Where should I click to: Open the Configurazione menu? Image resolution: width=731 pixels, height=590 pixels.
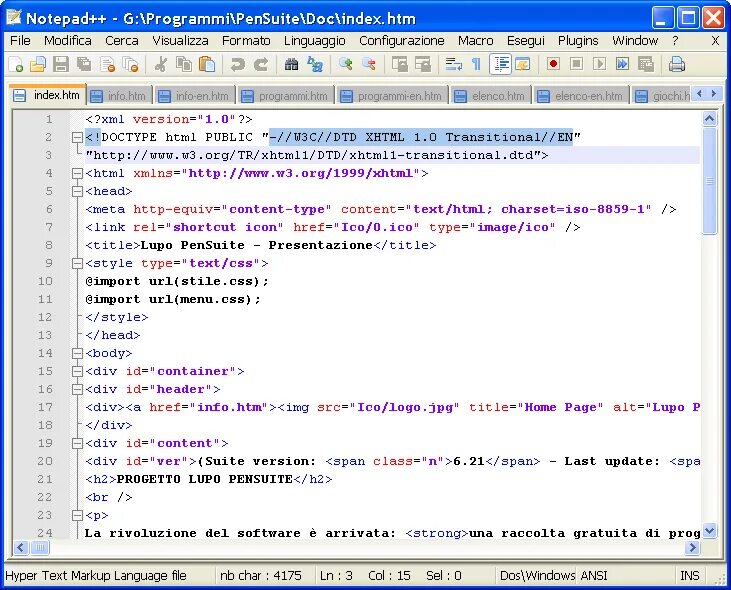pyautogui.click(x=402, y=41)
